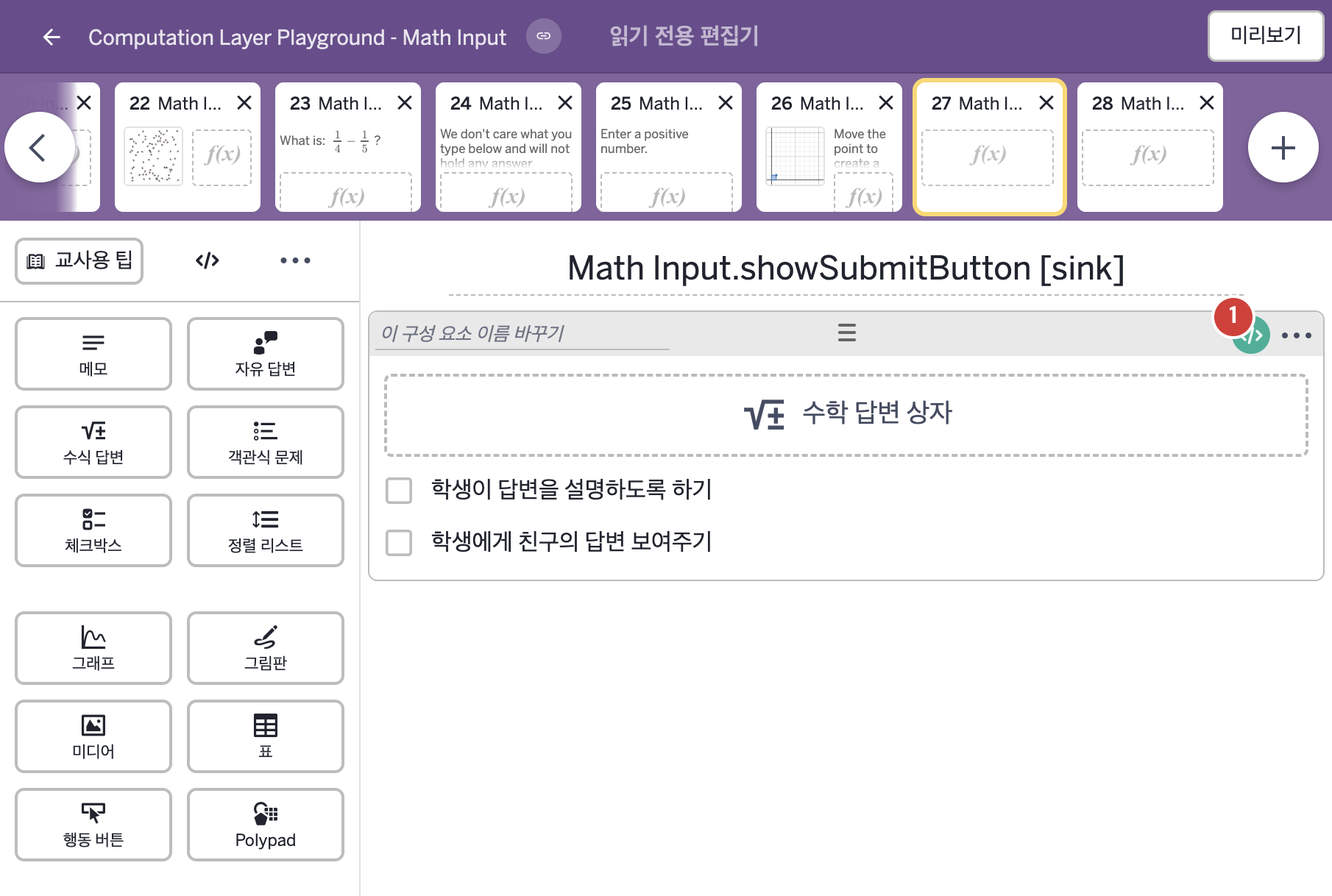Open the component three-dot options menu
The height and width of the screenshot is (896, 1332).
(1297, 335)
